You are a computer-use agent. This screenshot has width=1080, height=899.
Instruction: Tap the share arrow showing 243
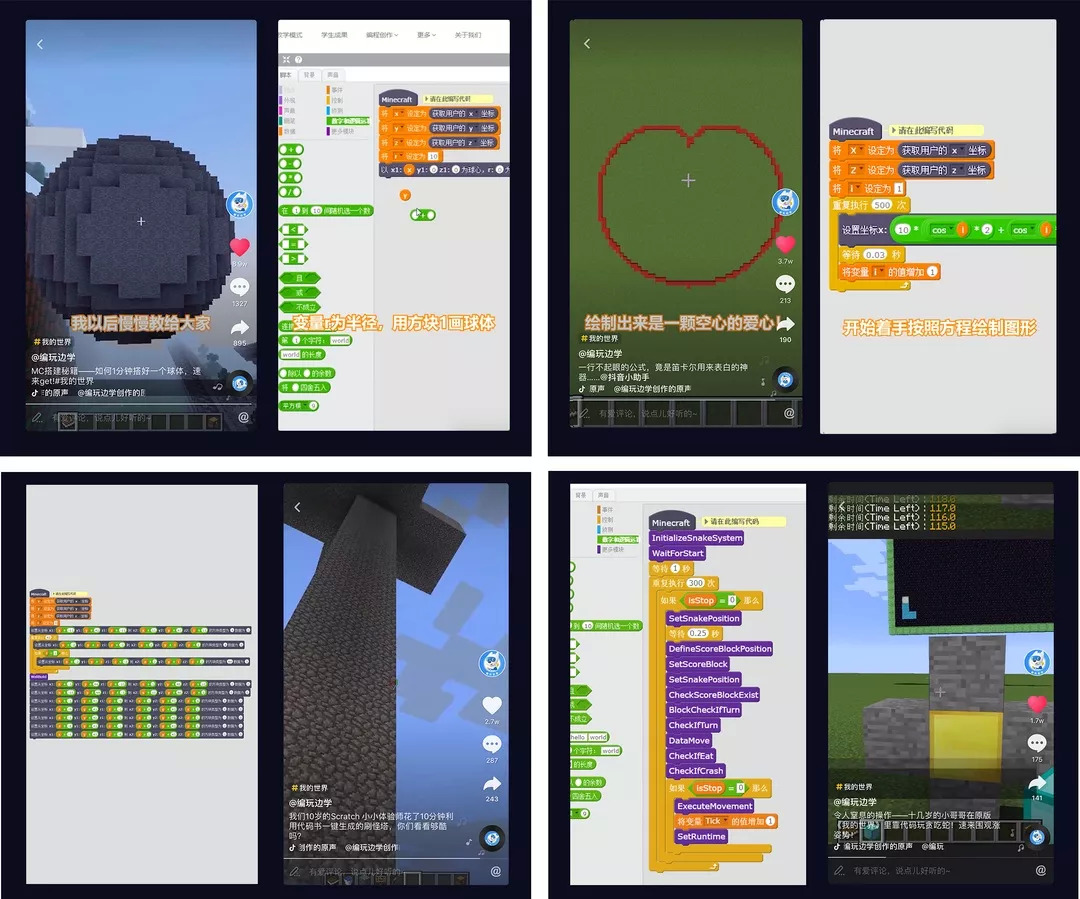tap(492, 783)
